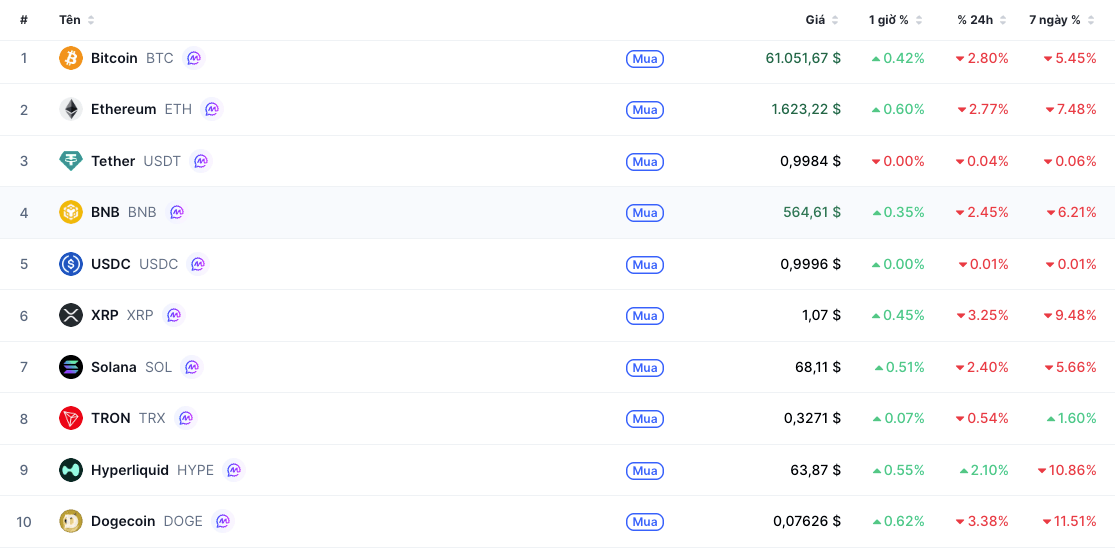Open the chat bubble icon next to HYPE

click(x=234, y=470)
